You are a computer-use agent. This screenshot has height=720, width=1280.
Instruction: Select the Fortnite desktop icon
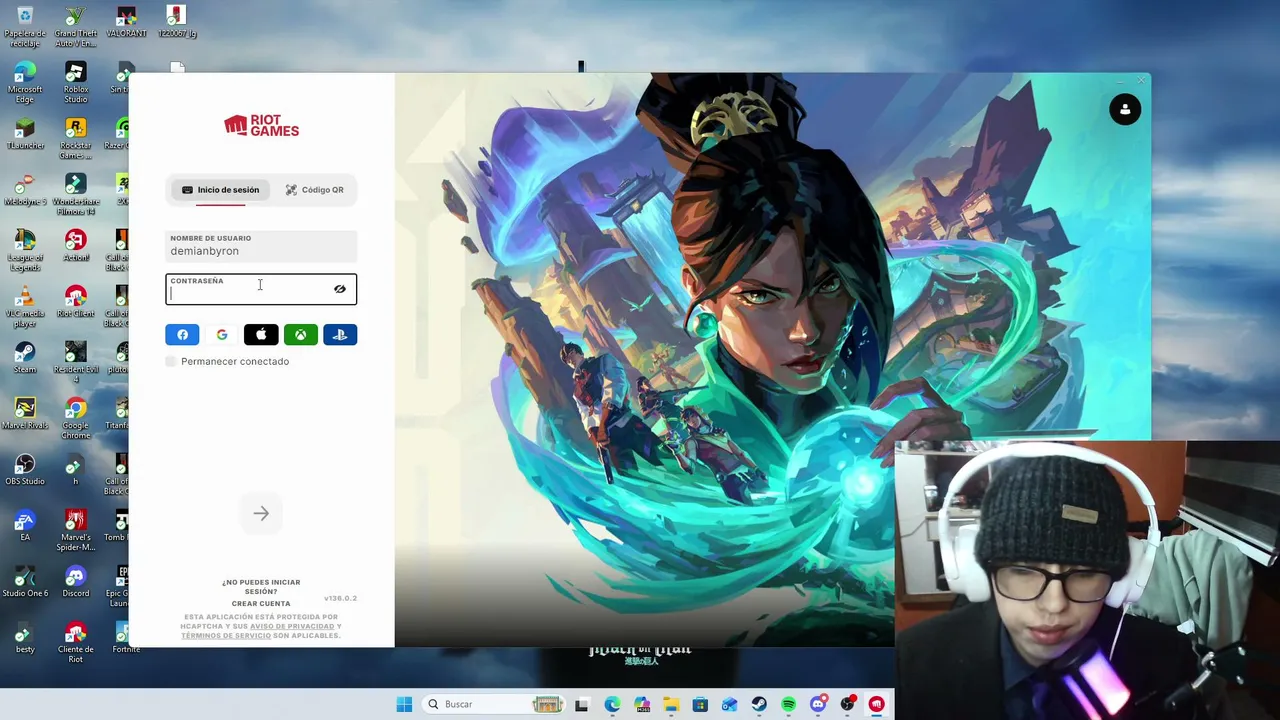[x=126, y=638]
